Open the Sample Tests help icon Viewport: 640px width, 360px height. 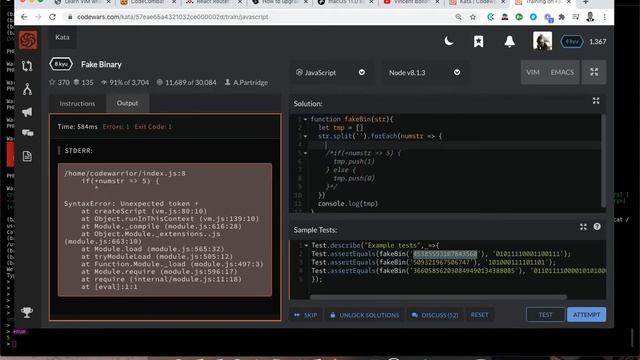(597, 227)
